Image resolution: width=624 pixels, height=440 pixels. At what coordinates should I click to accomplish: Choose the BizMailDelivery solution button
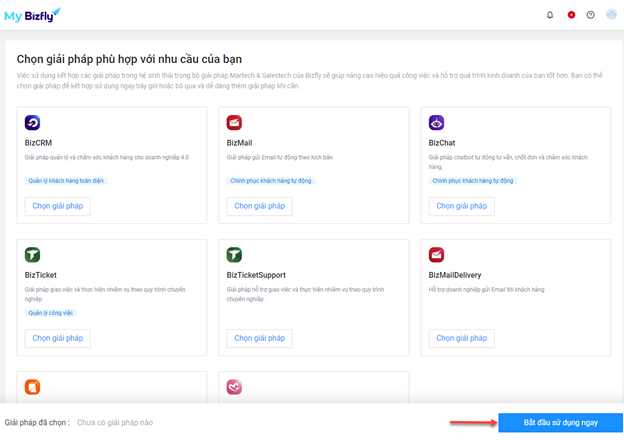pyautogui.click(x=462, y=338)
